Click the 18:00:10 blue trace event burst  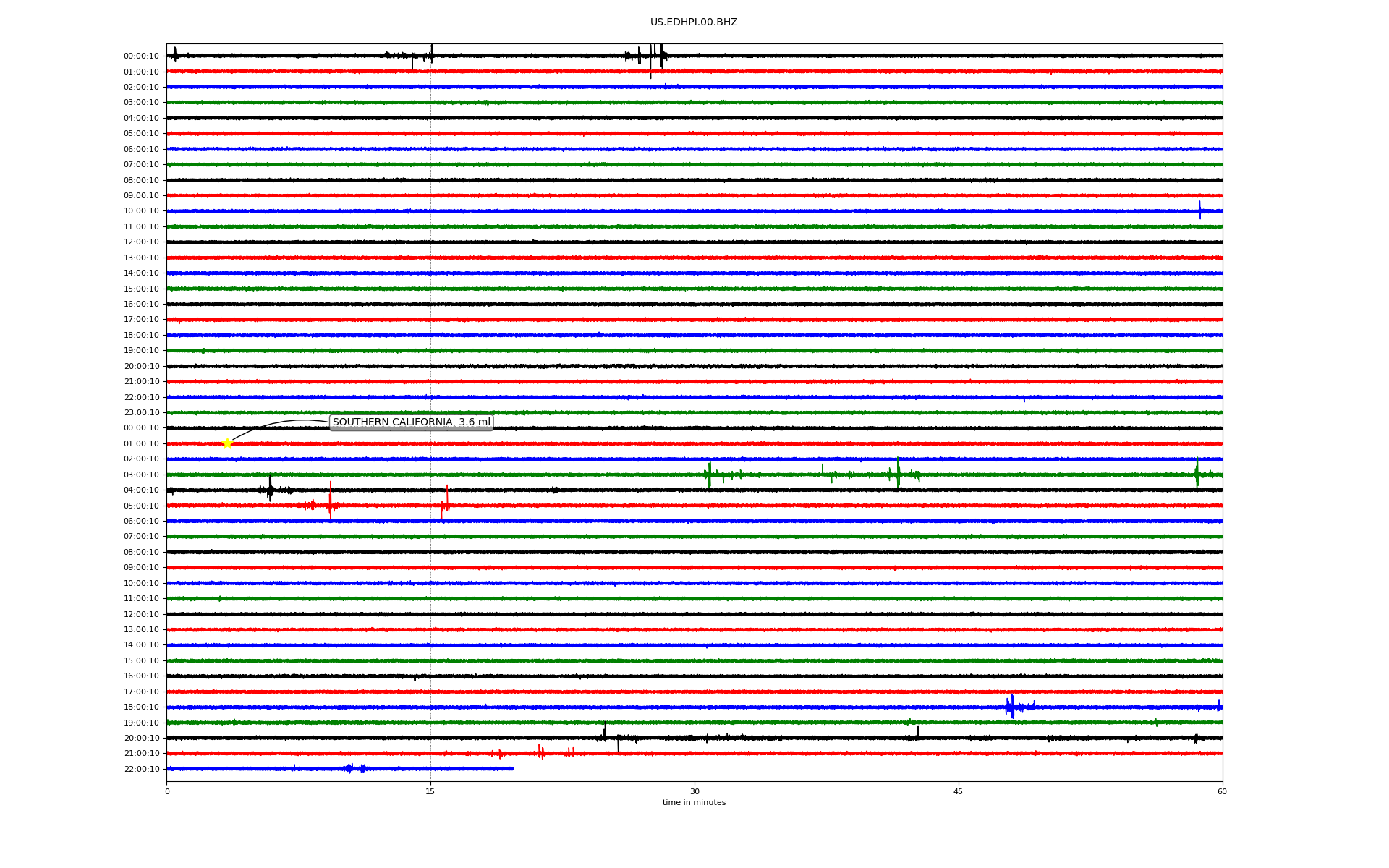tap(1012, 707)
